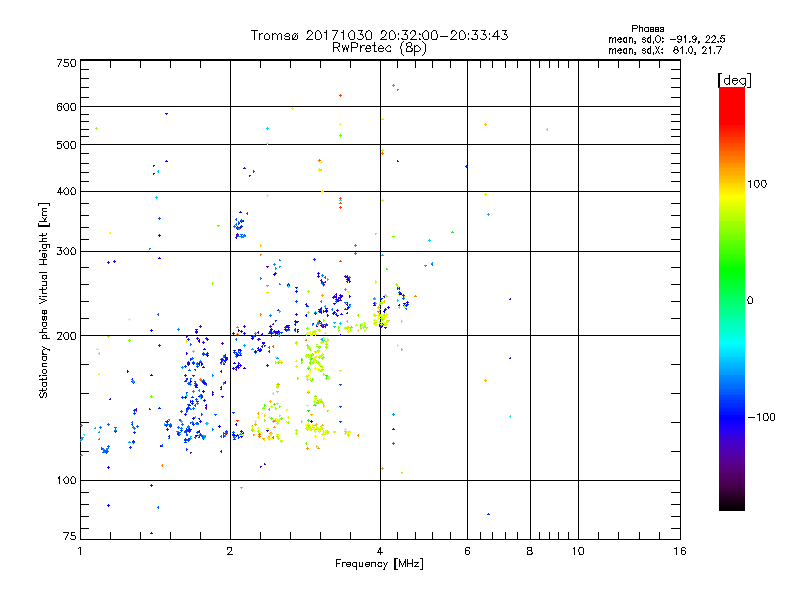Screen dimensions: 800x600
Task: Click the x-axis tick label '4'
Action: pyautogui.click(x=380, y=551)
